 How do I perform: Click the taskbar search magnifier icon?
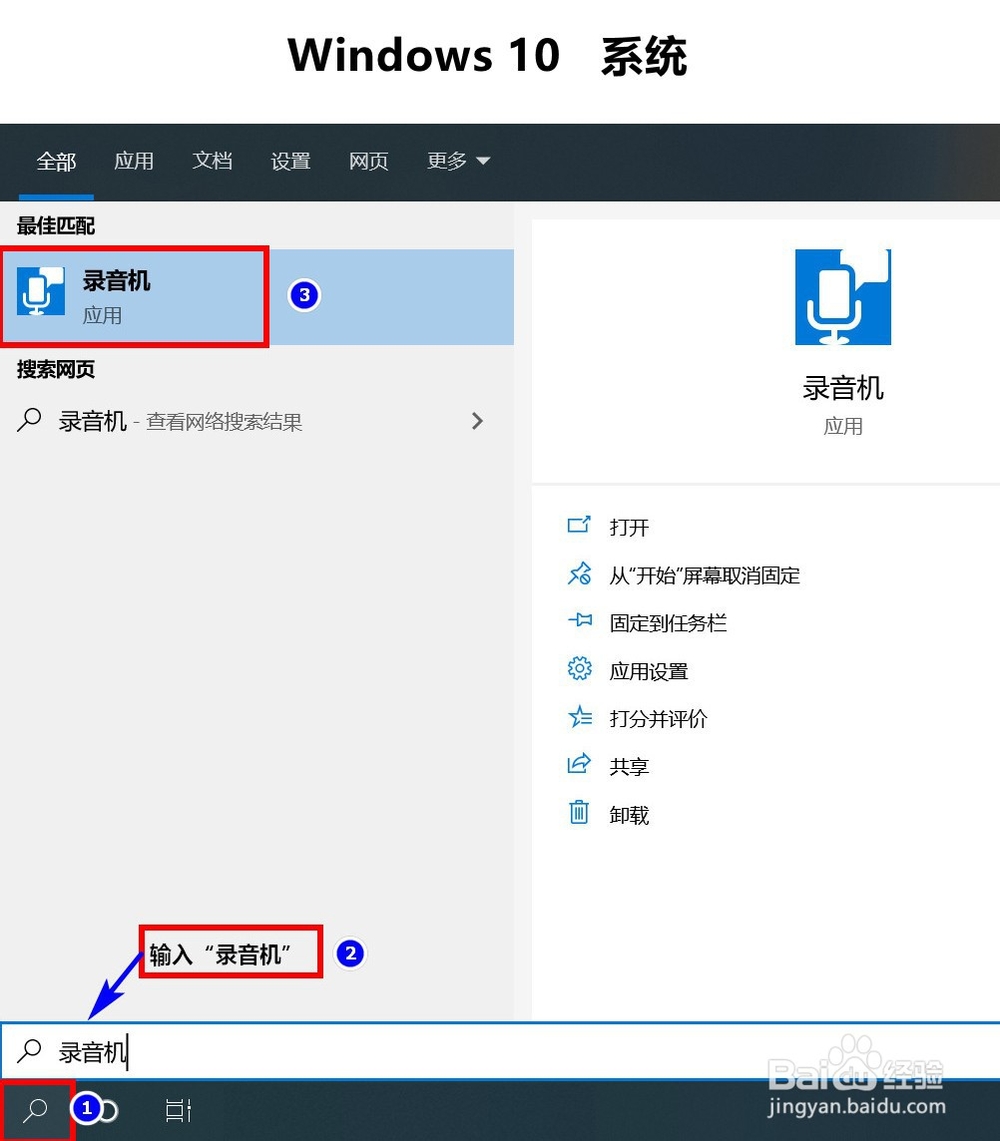pyautogui.click(x=35, y=1110)
